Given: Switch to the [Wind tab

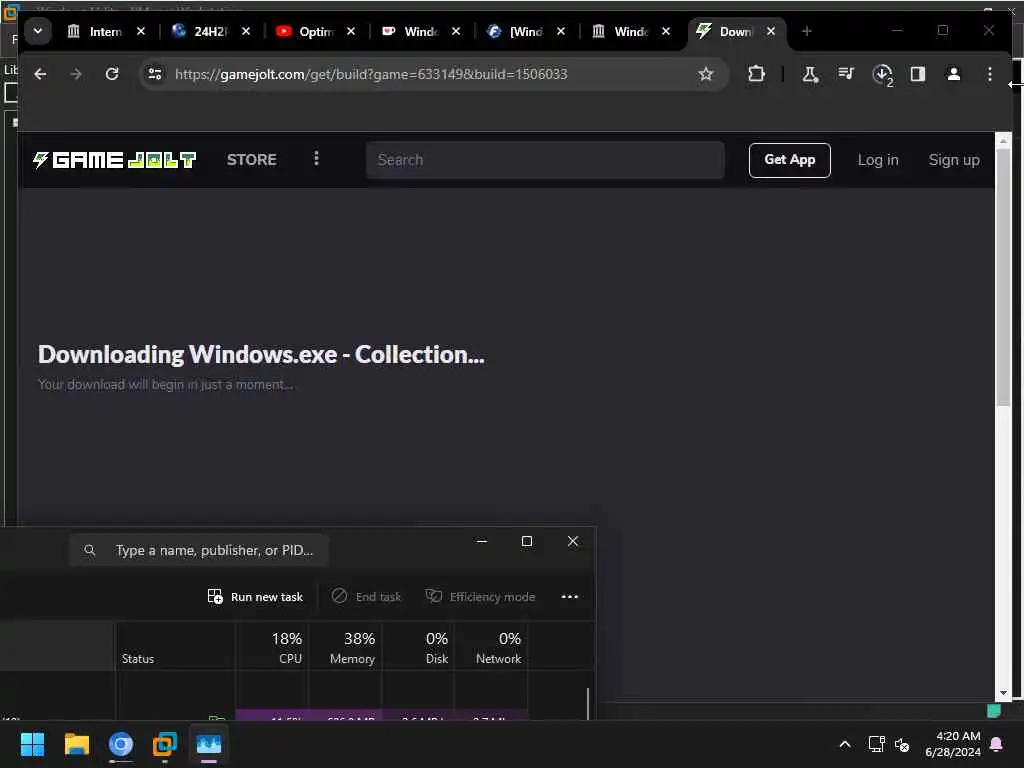Looking at the screenshot, I should (526, 31).
